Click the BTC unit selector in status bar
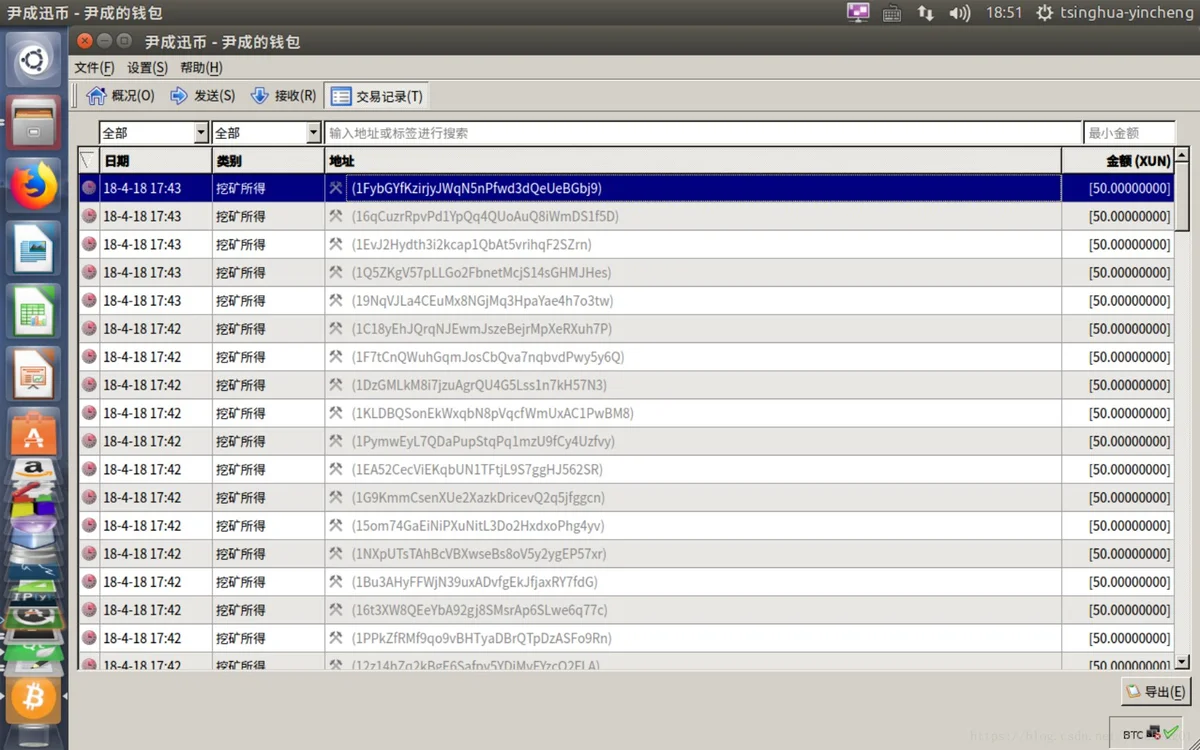1200x750 pixels. 1132,734
